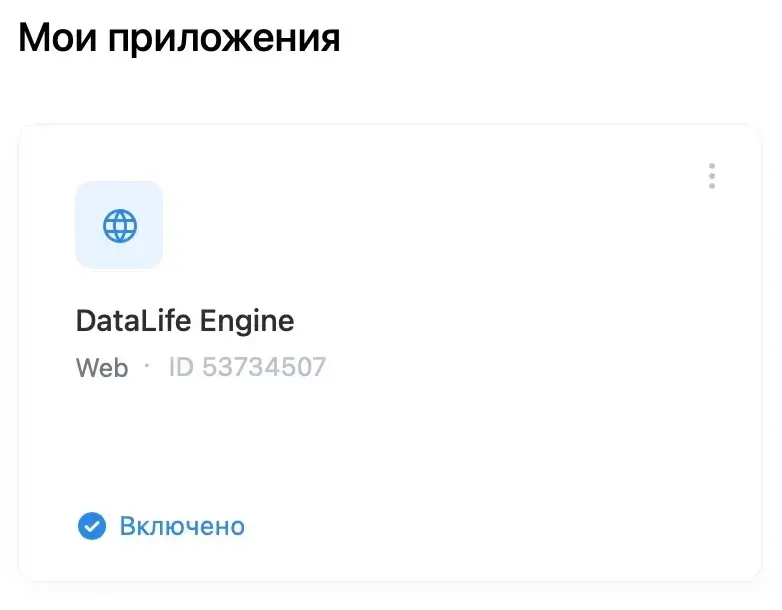Click blank space right of the page heading

[x=549, y=38]
